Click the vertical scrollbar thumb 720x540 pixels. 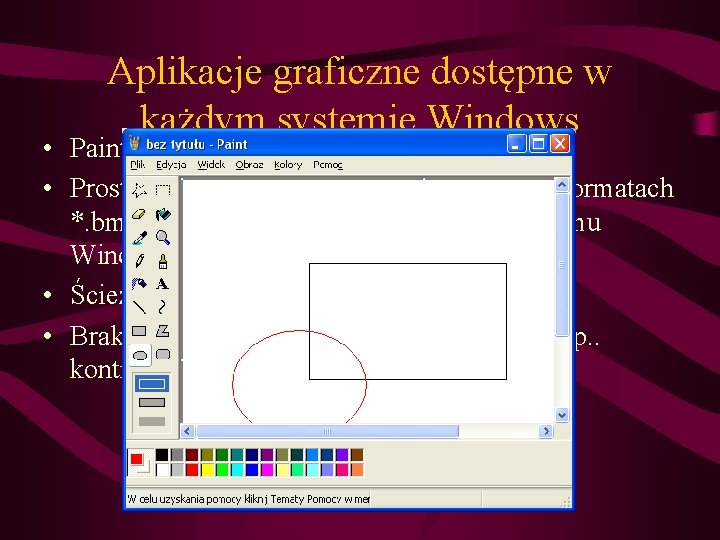click(562, 265)
